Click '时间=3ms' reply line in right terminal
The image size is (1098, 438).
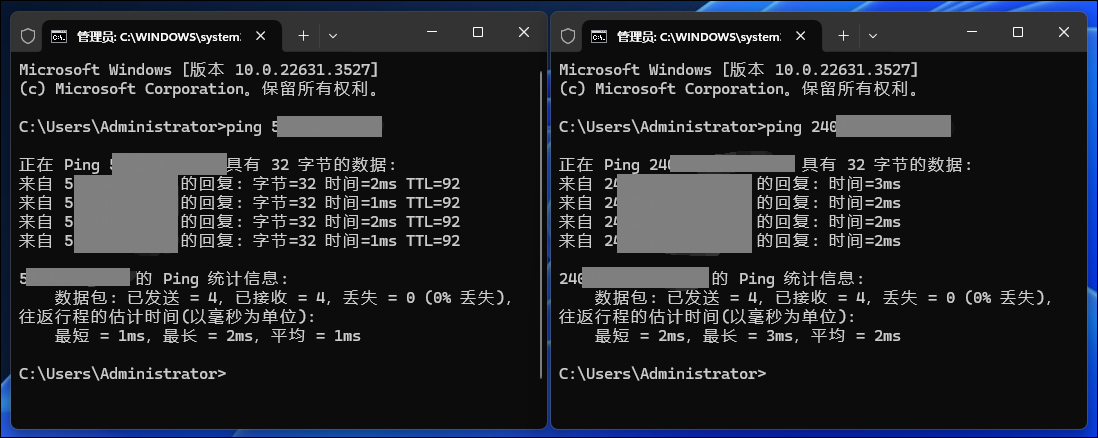click(730, 184)
